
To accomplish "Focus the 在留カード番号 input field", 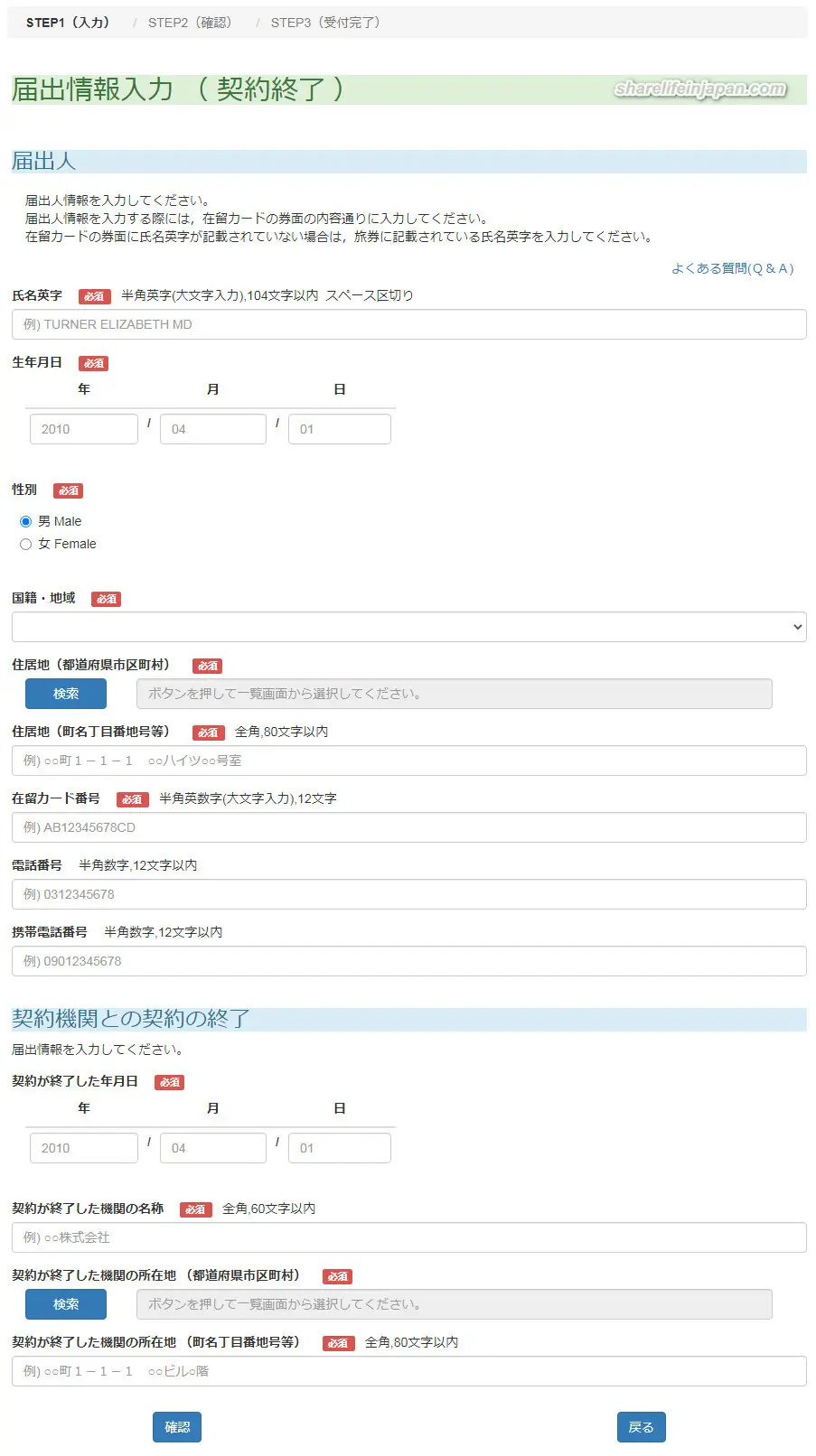I will tap(408, 827).
